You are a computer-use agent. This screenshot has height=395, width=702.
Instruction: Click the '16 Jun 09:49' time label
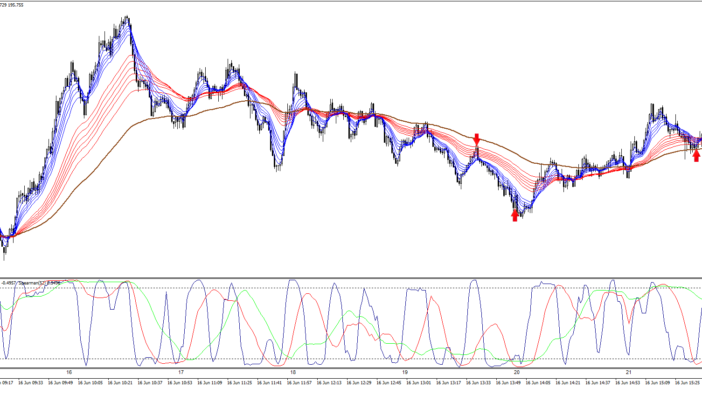60,383
